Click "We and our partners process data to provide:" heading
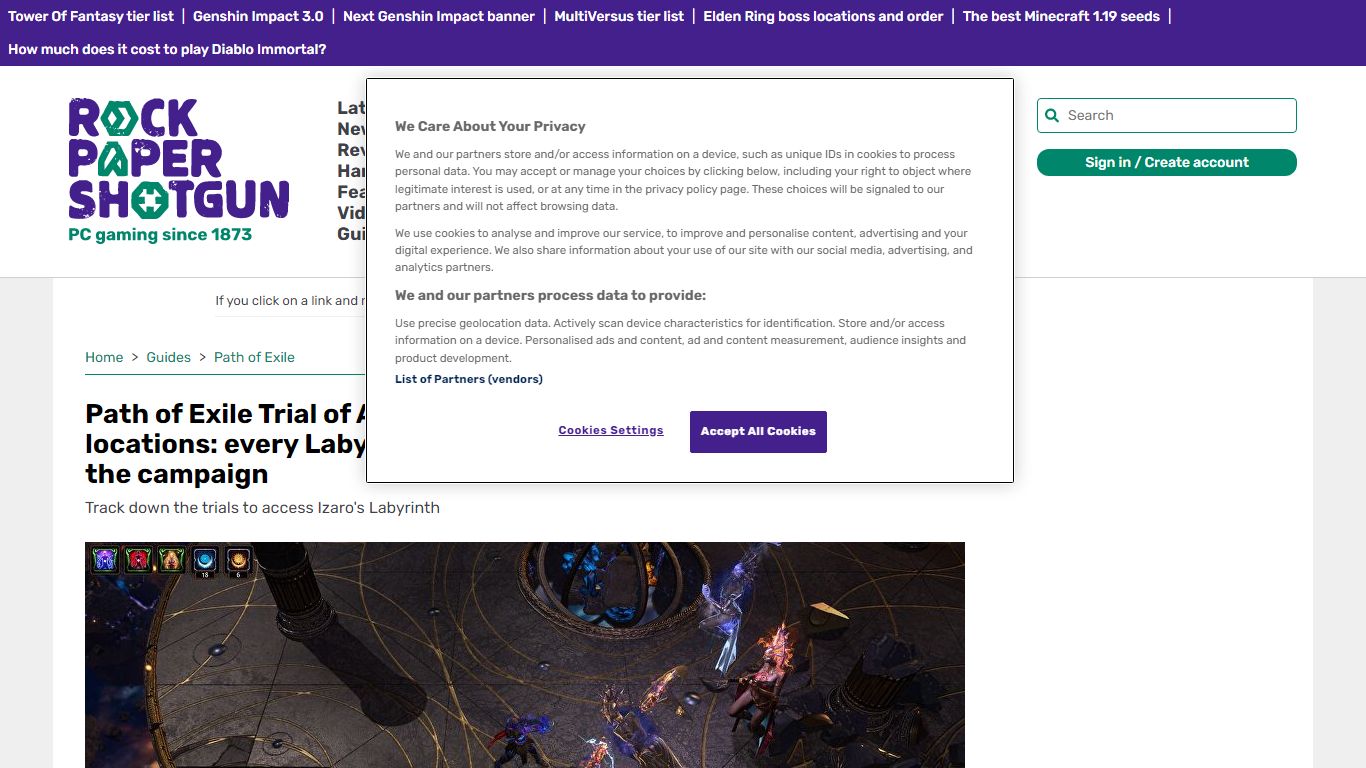 [550, 296]
